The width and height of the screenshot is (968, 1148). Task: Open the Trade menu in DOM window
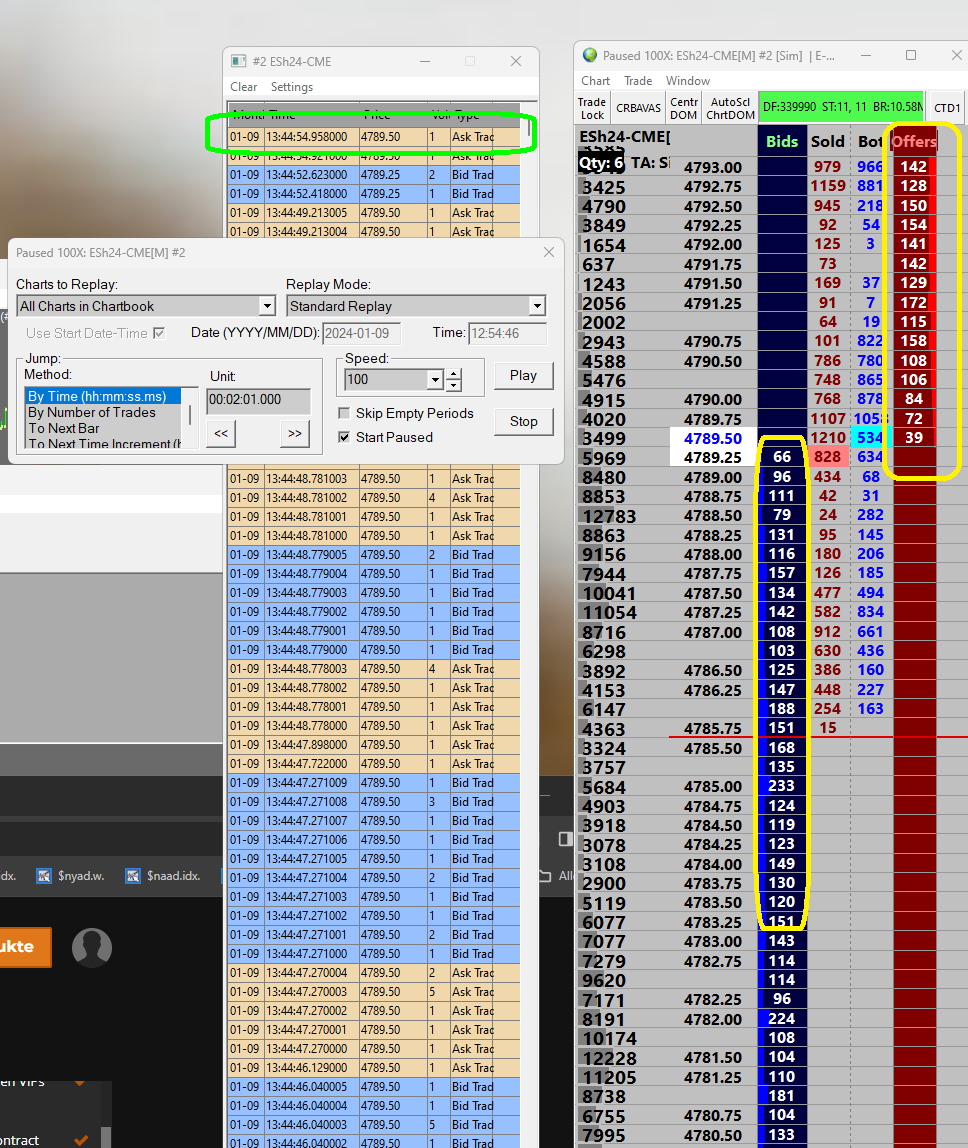(x=638, y=81)
